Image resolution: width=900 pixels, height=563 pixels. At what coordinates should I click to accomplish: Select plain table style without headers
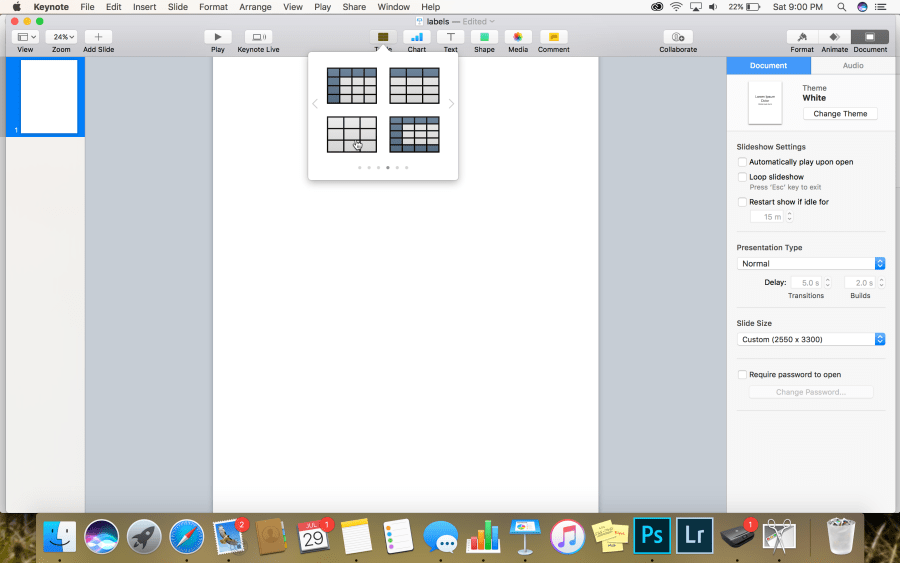point(352,134)
